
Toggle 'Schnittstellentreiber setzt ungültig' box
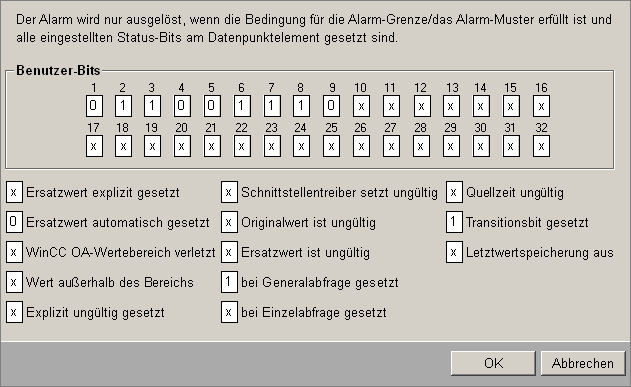229,192
